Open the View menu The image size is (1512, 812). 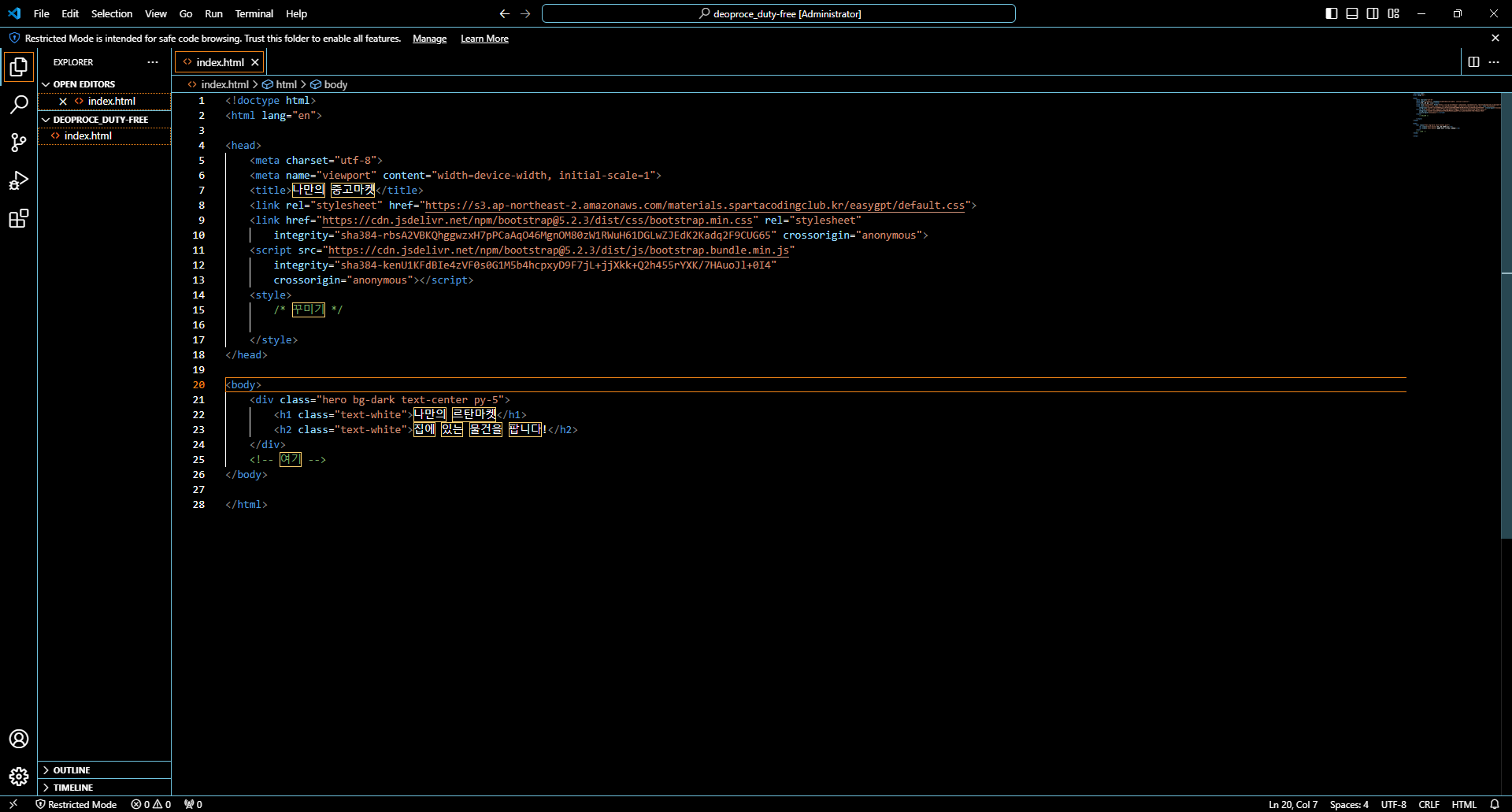(x=156, y=13)
